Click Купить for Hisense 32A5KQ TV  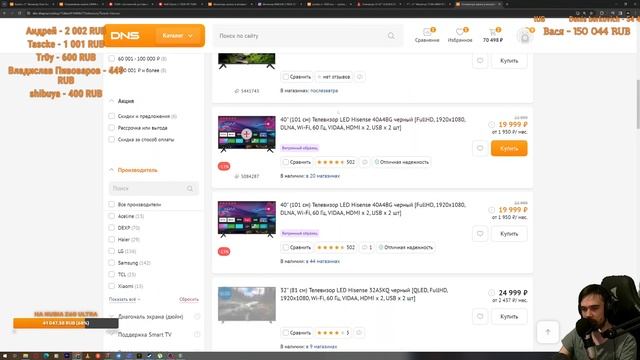tap(509, 316)
